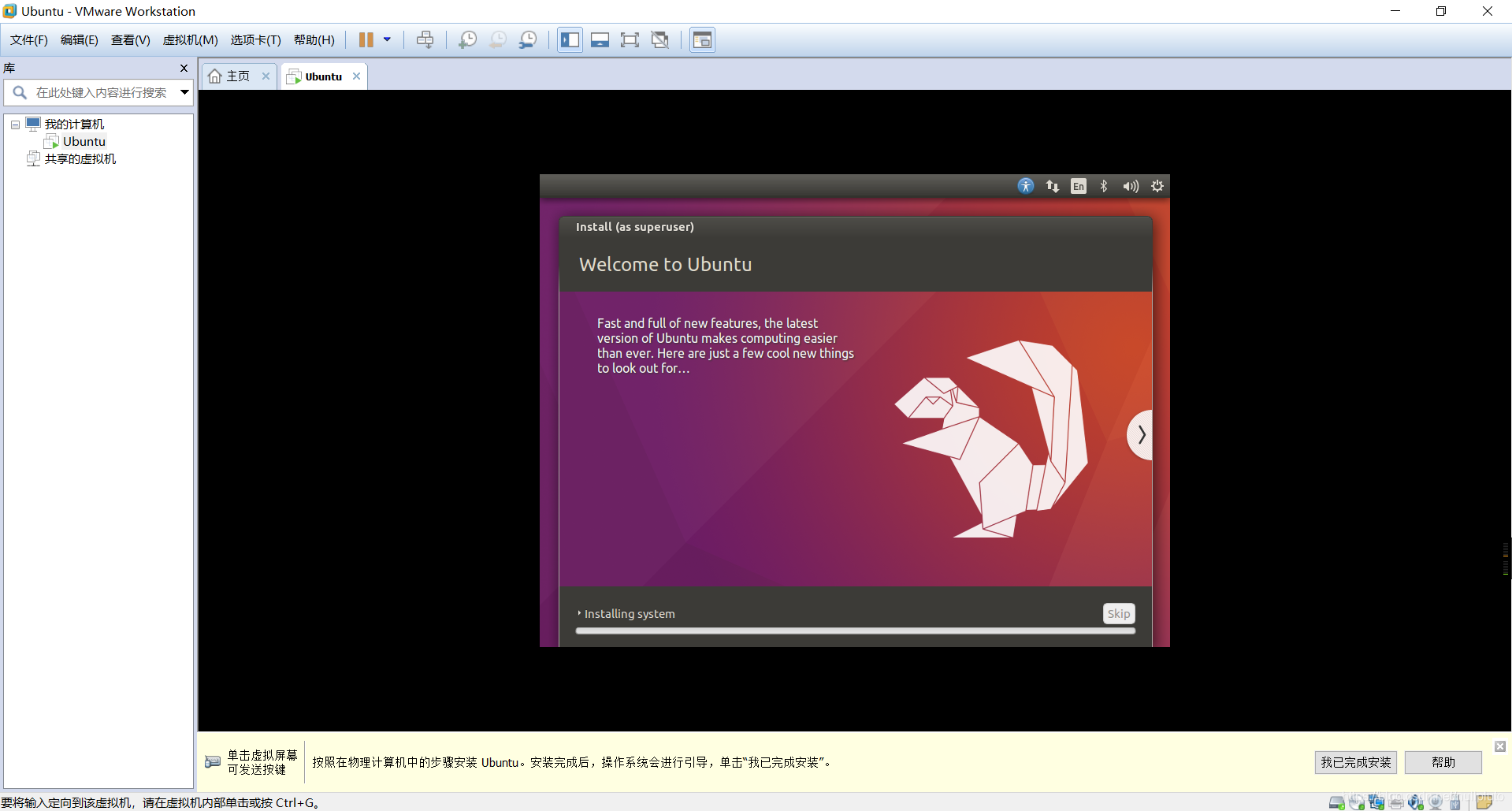Click the network adapter status icon
The width and height of the screenshot is (1512, 811).
[x=1376, y=802]
